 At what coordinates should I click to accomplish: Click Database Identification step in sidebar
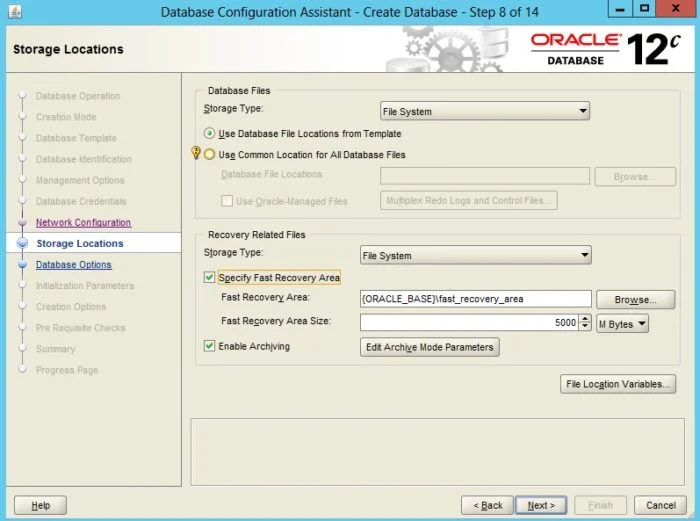click(x=83, y=159)
